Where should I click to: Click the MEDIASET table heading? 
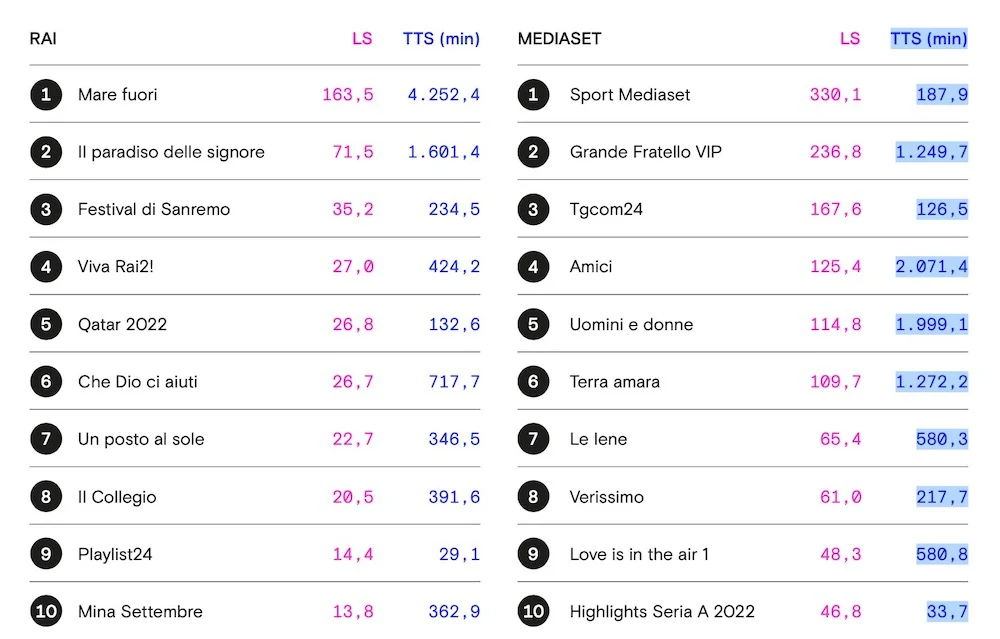click(x=559, y=39)
